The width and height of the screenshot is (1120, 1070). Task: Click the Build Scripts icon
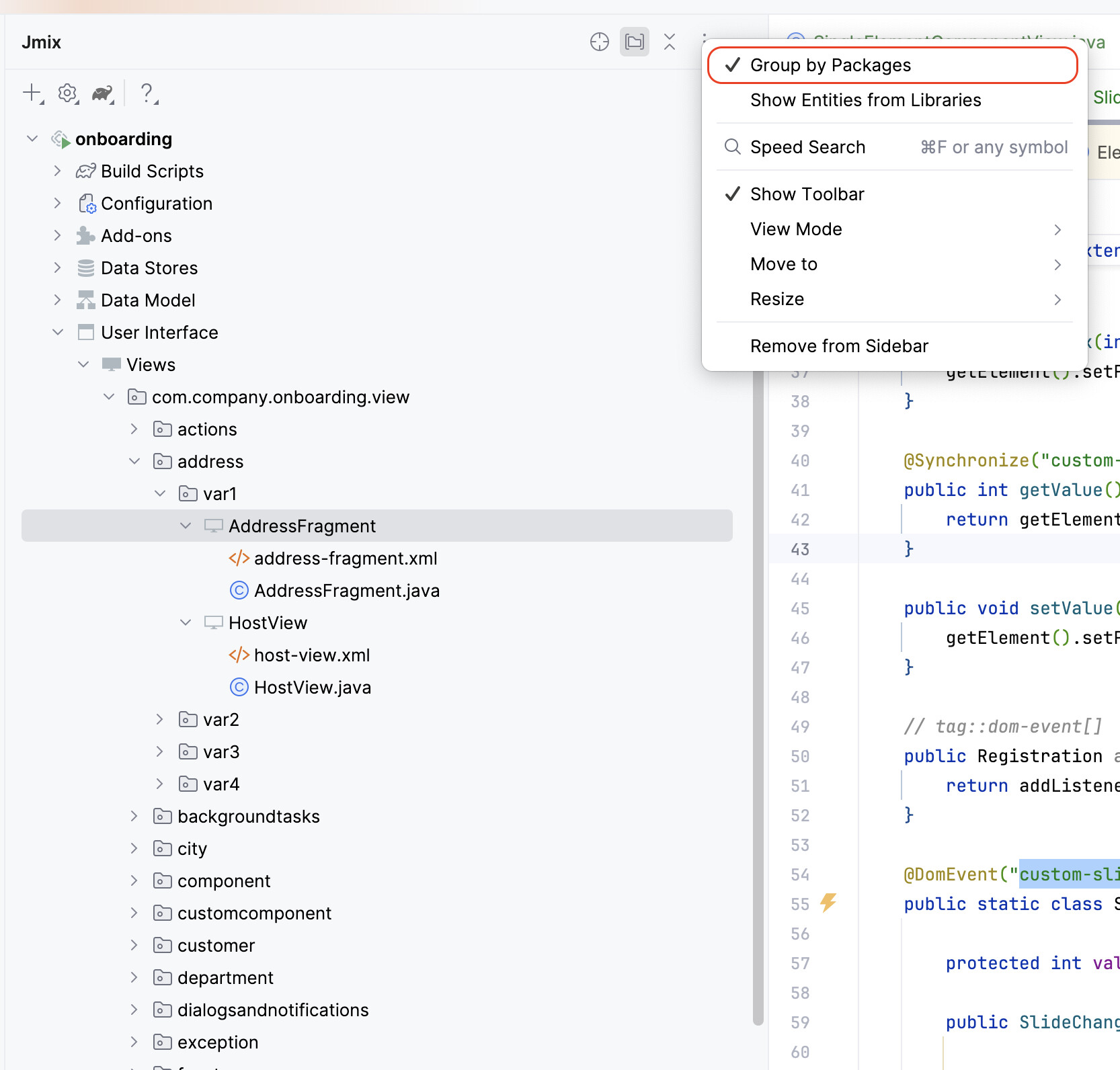pos(85,171)
